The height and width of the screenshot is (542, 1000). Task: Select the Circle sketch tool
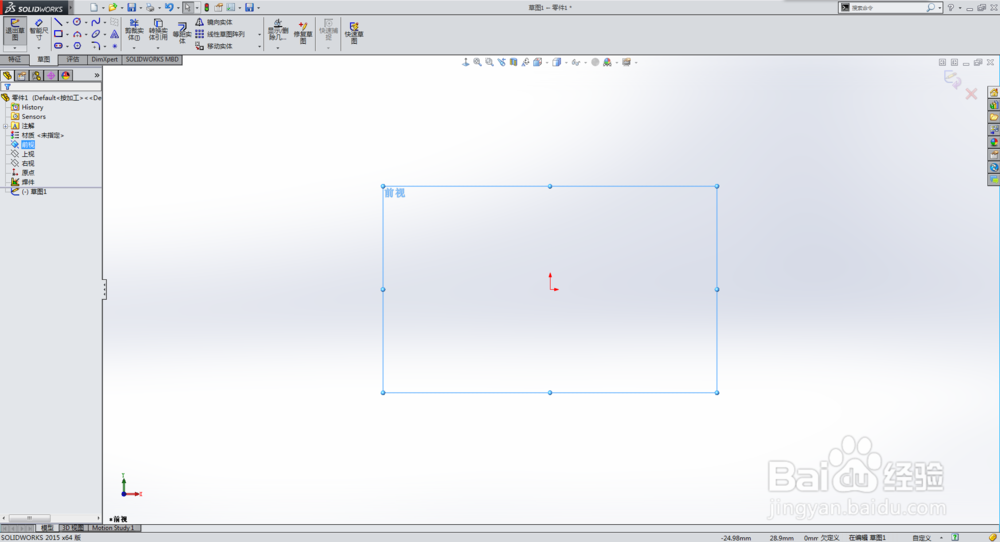click(x=77, y=22)
